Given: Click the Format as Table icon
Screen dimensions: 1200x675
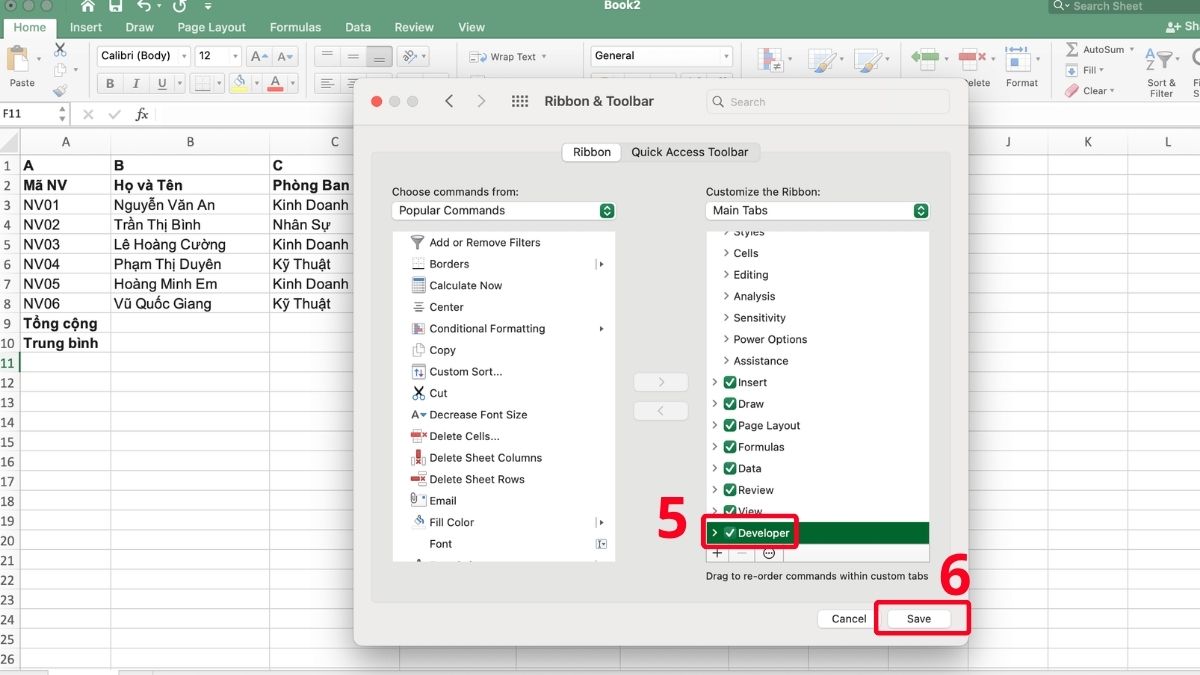Looking at the screenshot, I should pyautogui.click(x=821, y=61).
